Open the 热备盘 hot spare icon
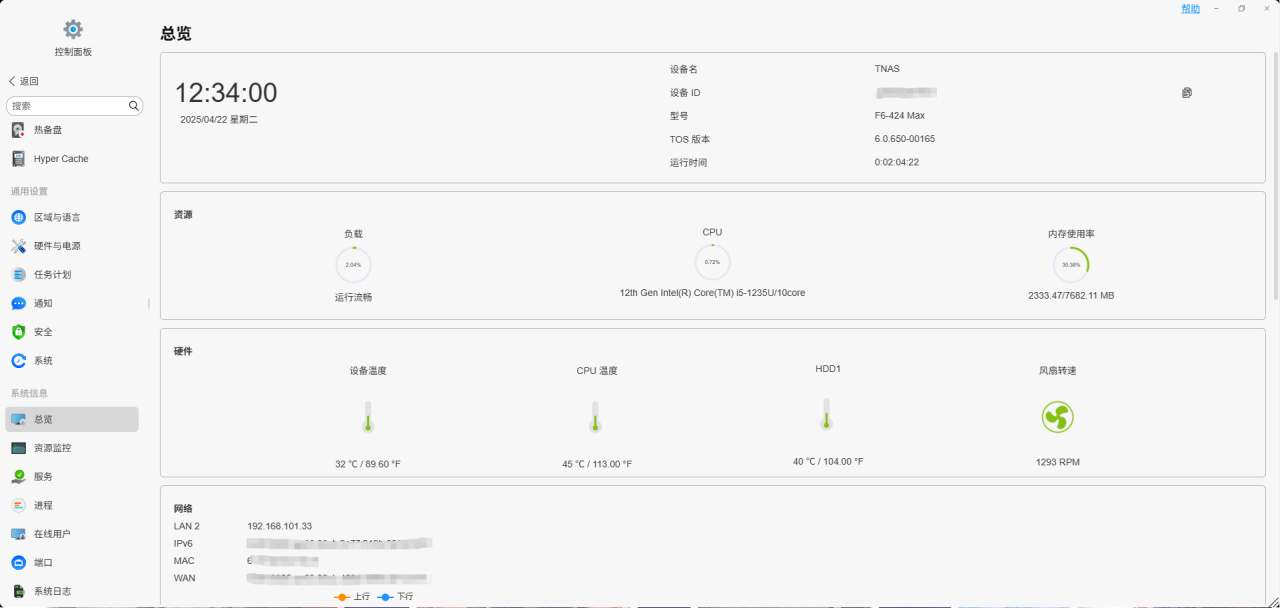The image size is (1280, 608). pyautogui.click(x=18, y=130)
